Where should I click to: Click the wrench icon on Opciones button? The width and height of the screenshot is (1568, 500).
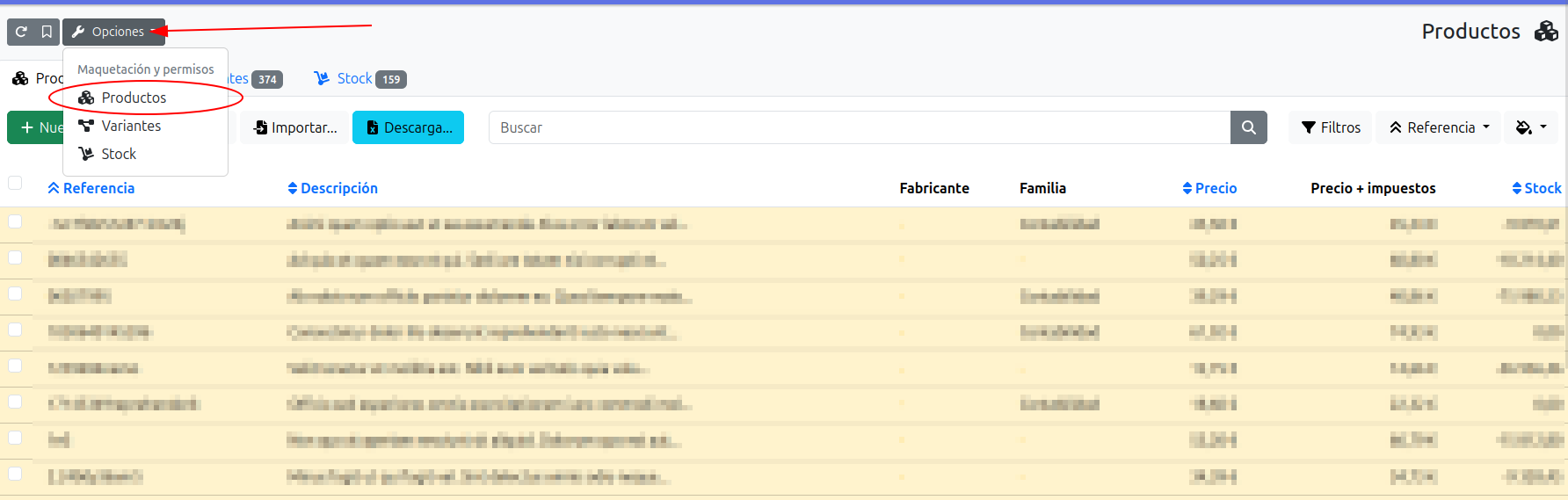[78, 32]
